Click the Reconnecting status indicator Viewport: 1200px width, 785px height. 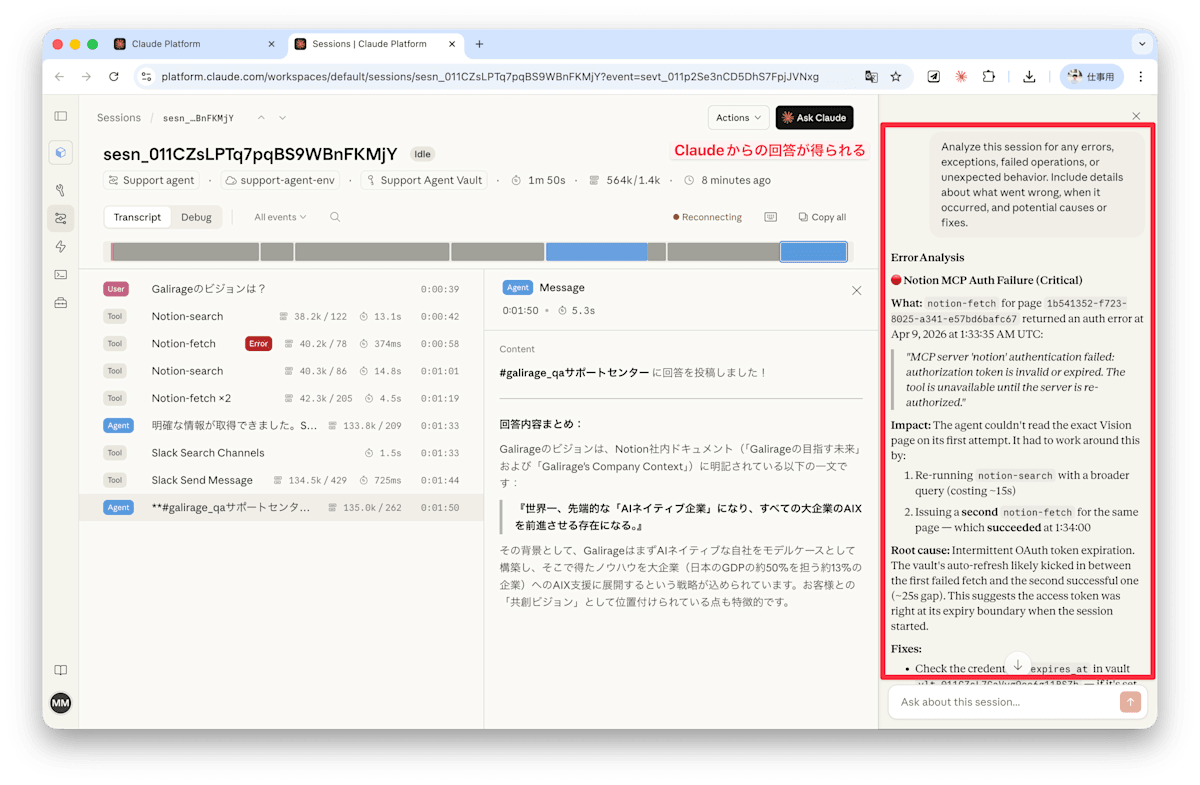[708, 217]
